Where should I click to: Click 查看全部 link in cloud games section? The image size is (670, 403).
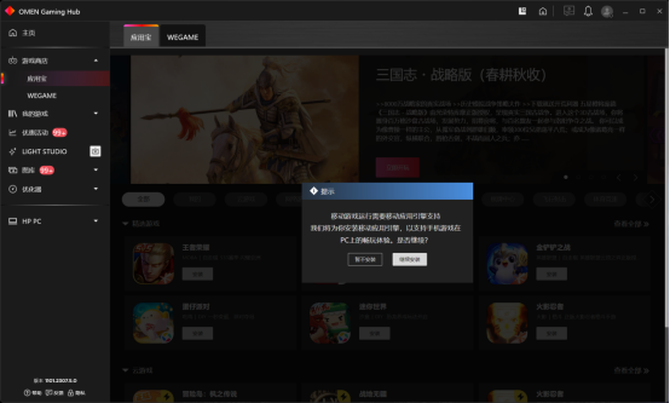click(631, 371)
